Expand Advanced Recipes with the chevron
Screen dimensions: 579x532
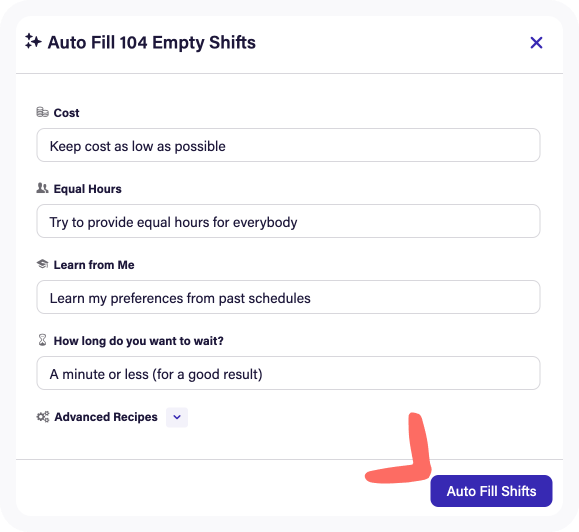177,417
